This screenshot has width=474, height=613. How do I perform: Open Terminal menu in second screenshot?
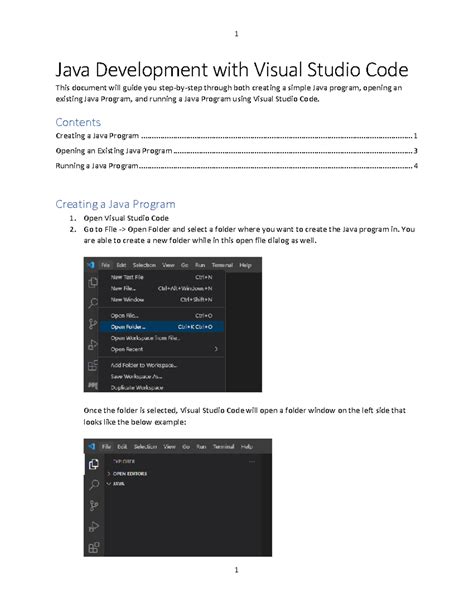pos(223,446)
